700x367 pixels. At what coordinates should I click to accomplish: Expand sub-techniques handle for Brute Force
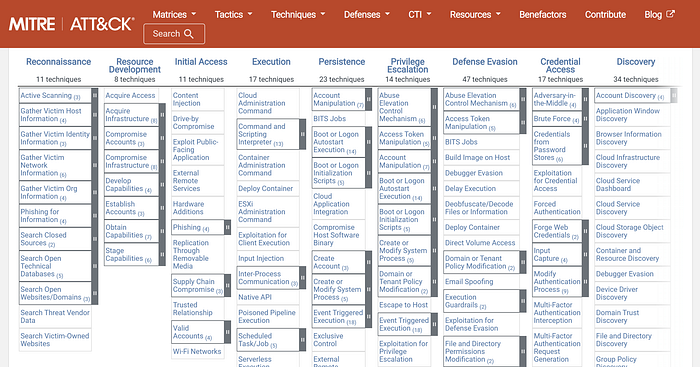pos(585,119)
